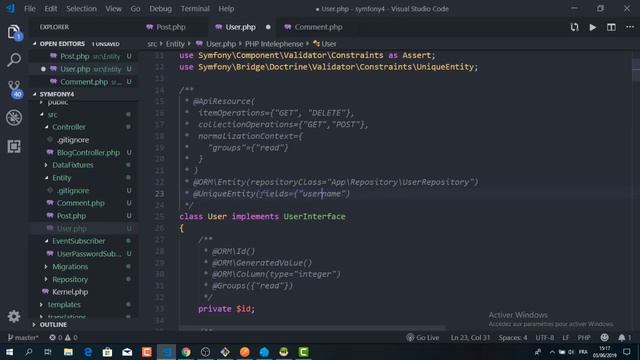Split the editor to the right

point(611,27)
